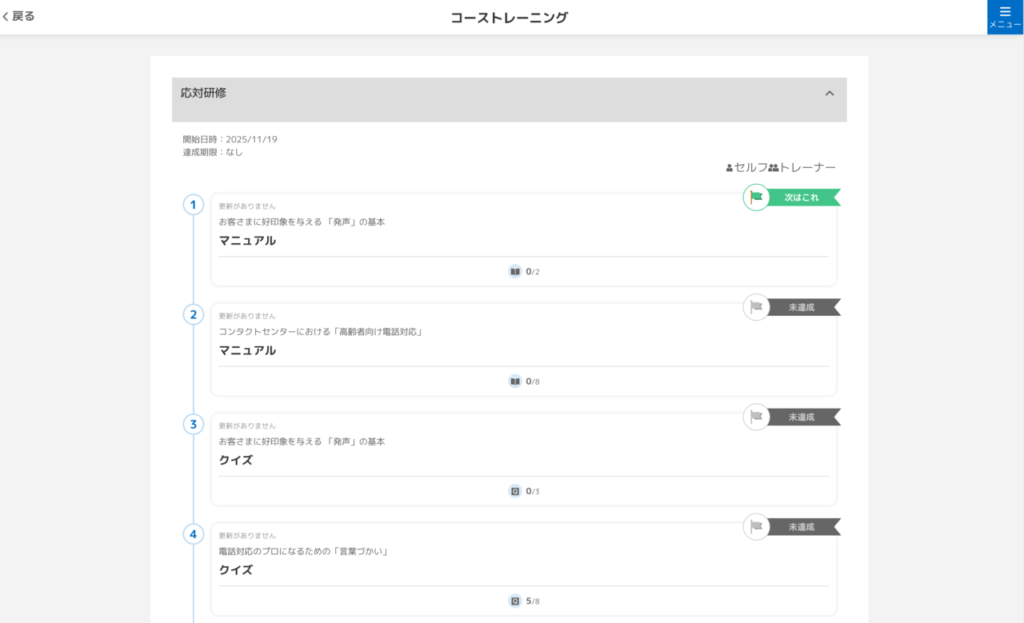
Task: Click the green flag icon on step 1
Action: click(x=756, y=197)
